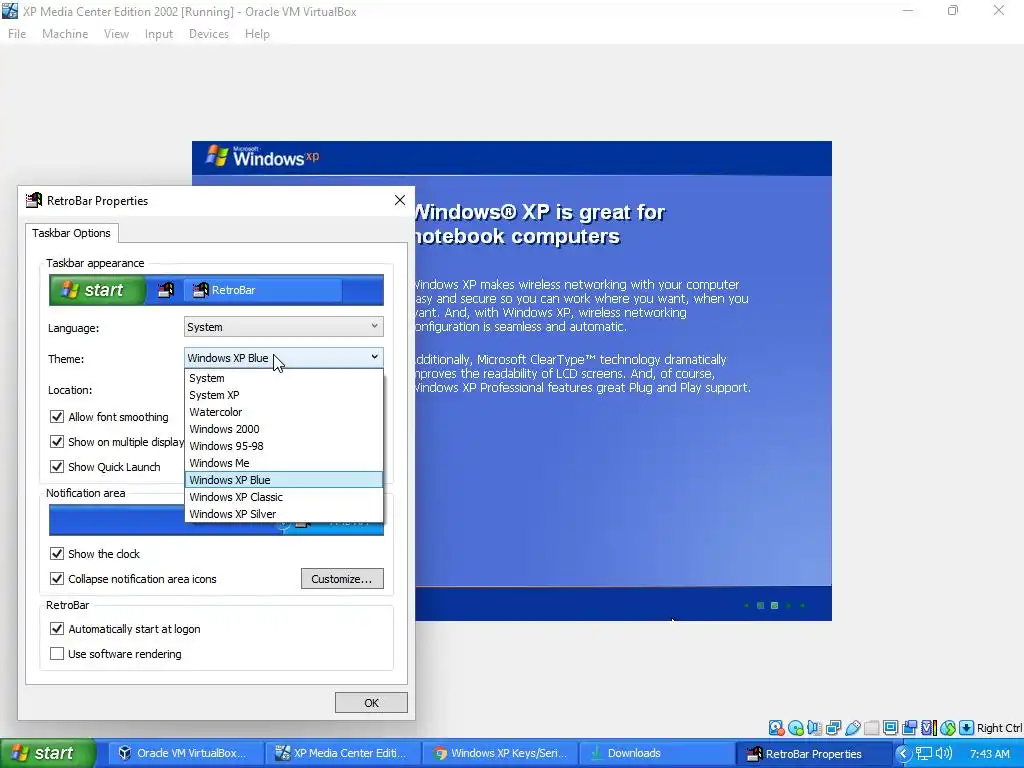Click the Windows XP logo in the tour window

[263, 157]
